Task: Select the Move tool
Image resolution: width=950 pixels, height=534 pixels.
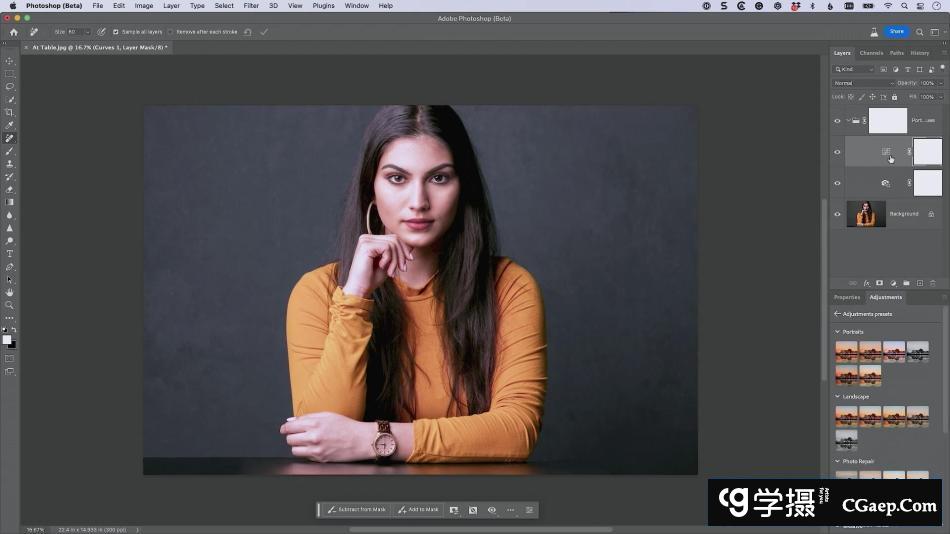Action: pos(10,61)
